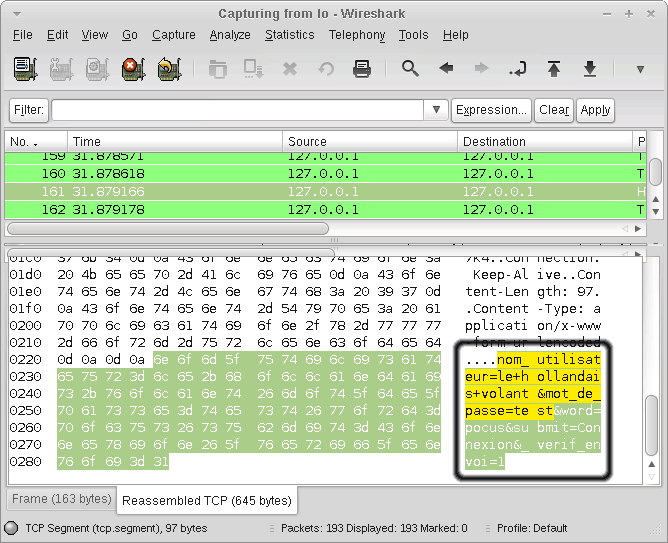Image resolution: width=668 pixels, height=543 pixels.
Task: Open the Analyze menu
Action: (230, 35)
